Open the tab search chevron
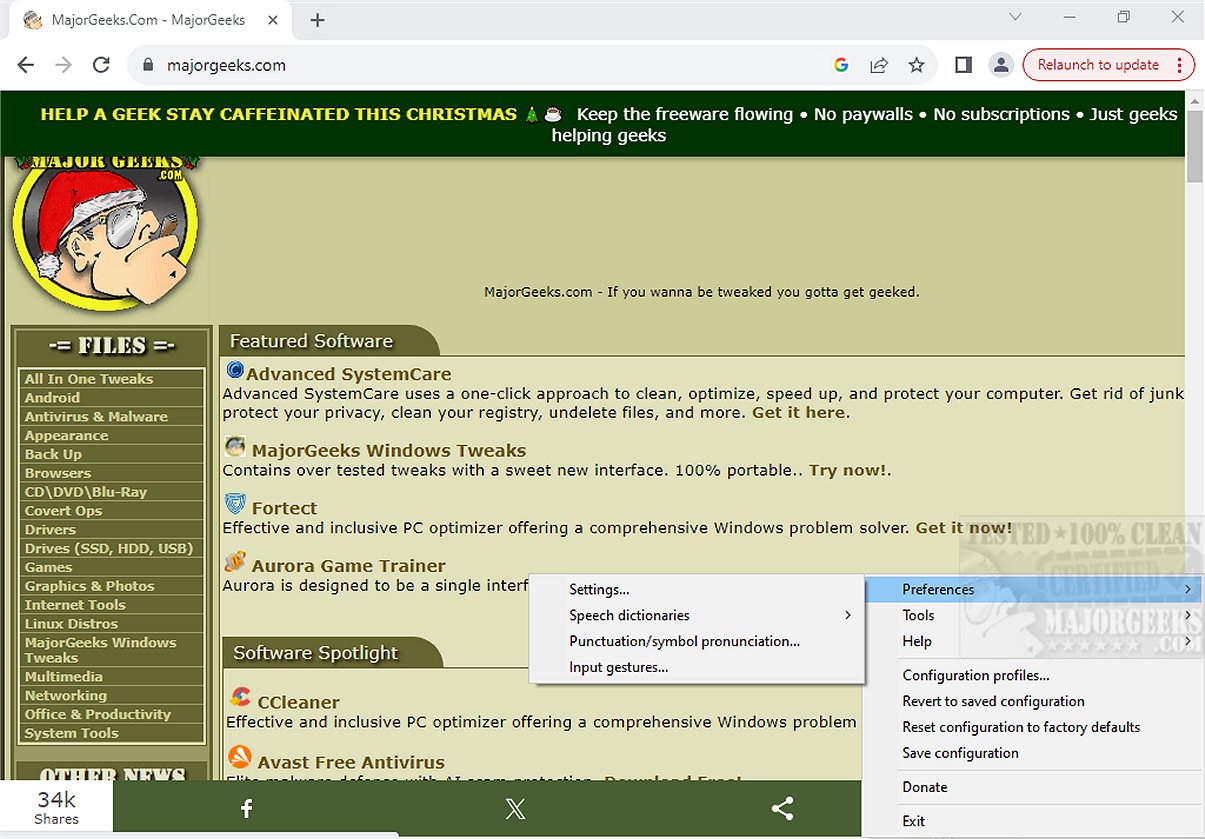 coord(1016,17)
